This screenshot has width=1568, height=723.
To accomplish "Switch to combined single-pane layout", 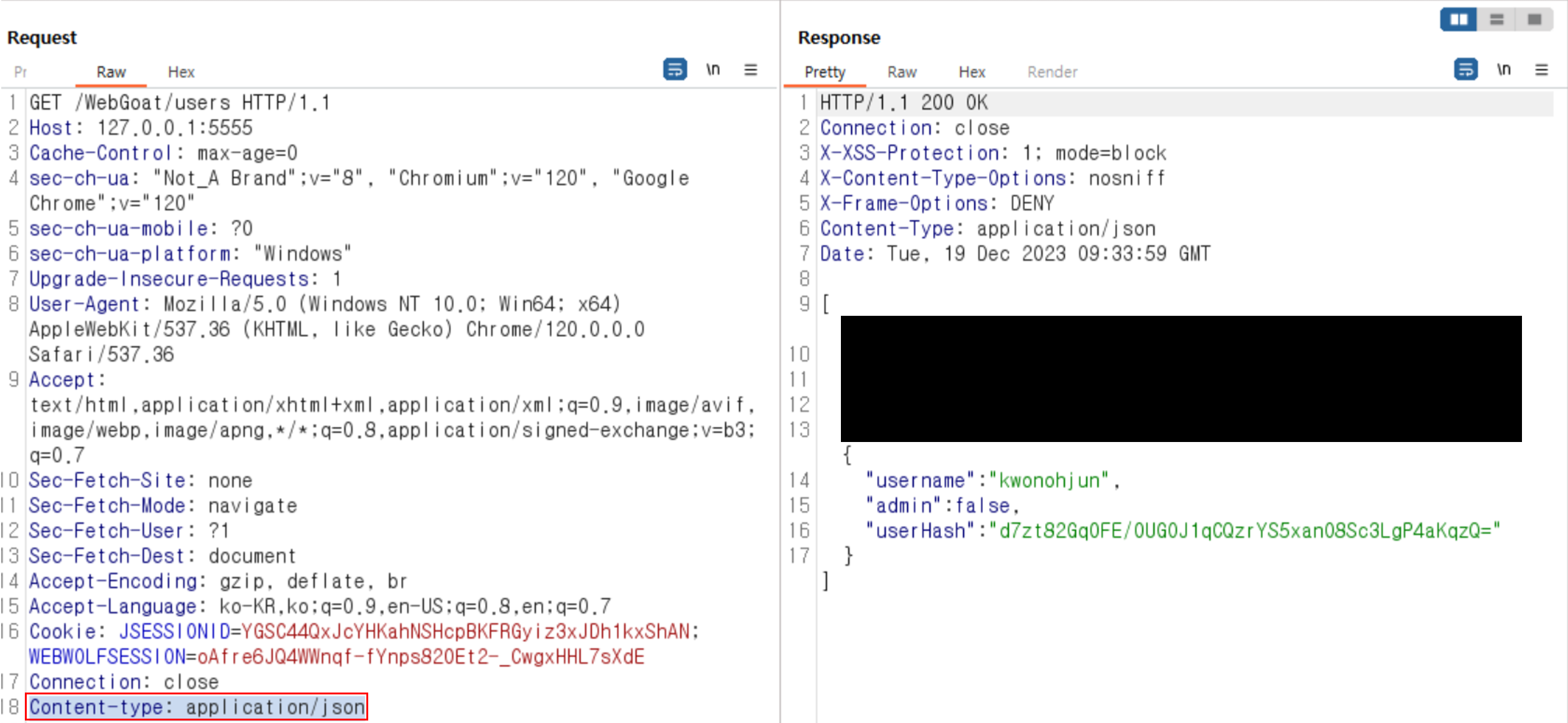I will point(1534,20).
